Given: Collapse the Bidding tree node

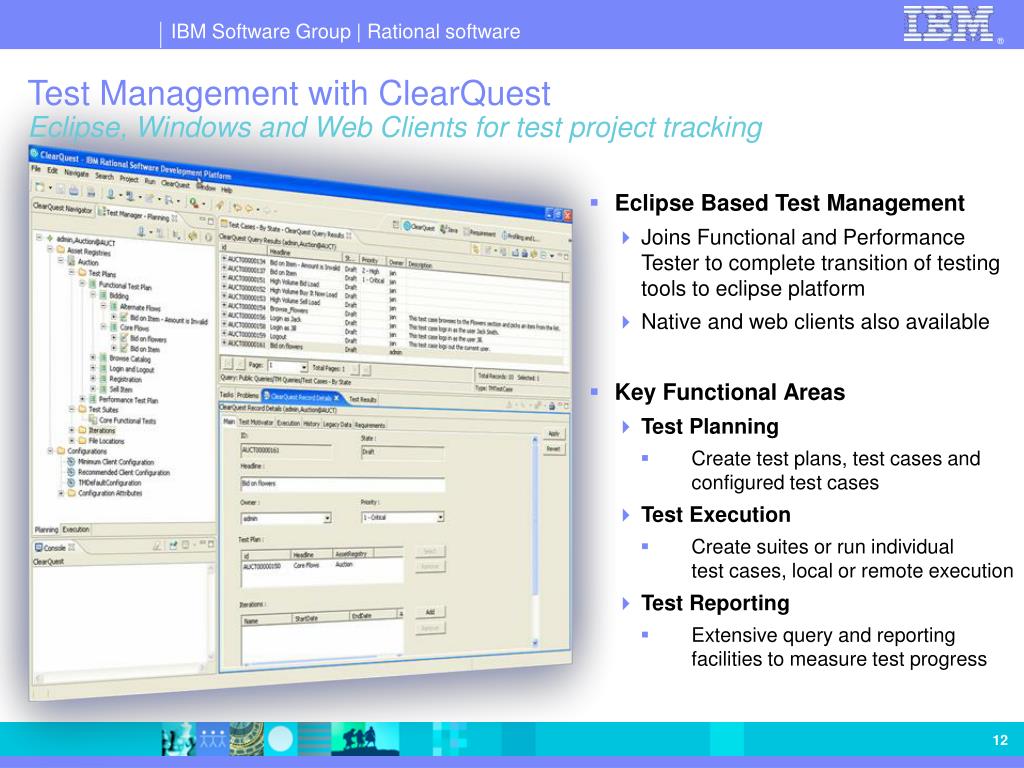Looking at the screenshot, I should coord(93,295).
